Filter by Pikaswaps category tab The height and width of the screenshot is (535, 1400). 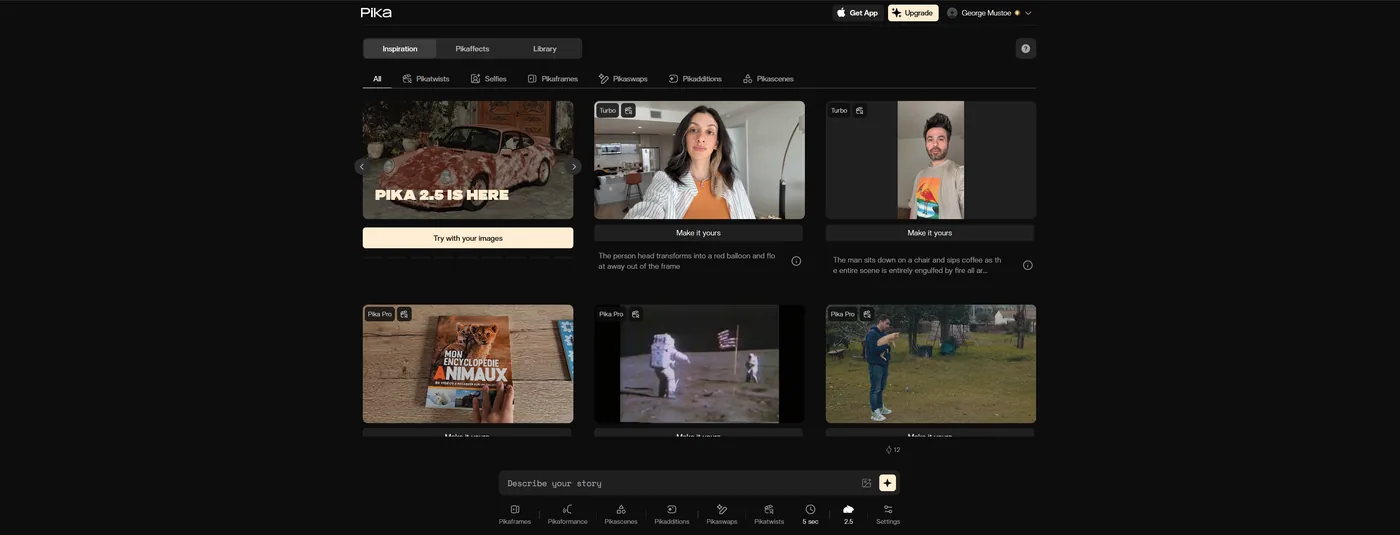point(623,78)
